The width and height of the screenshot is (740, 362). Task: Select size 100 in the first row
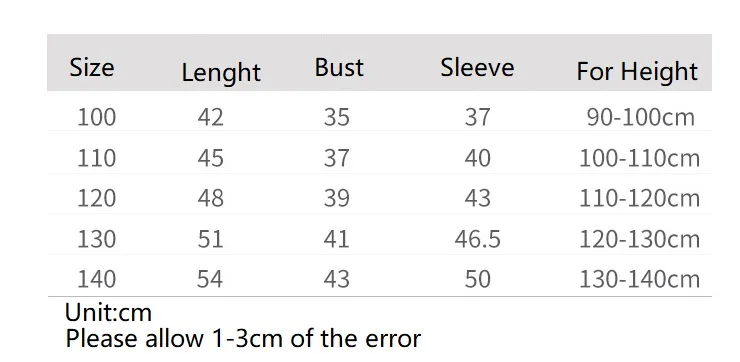[96, 117]
